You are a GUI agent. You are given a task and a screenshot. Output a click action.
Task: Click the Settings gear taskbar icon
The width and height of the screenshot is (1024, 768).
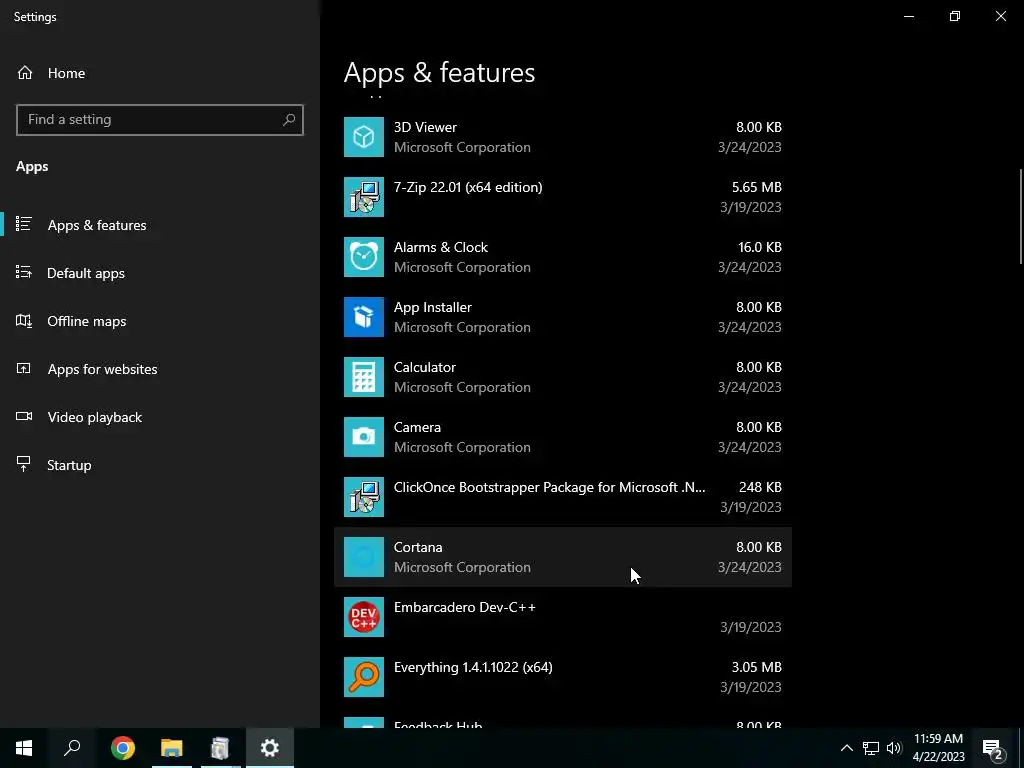tap(270, 748)
